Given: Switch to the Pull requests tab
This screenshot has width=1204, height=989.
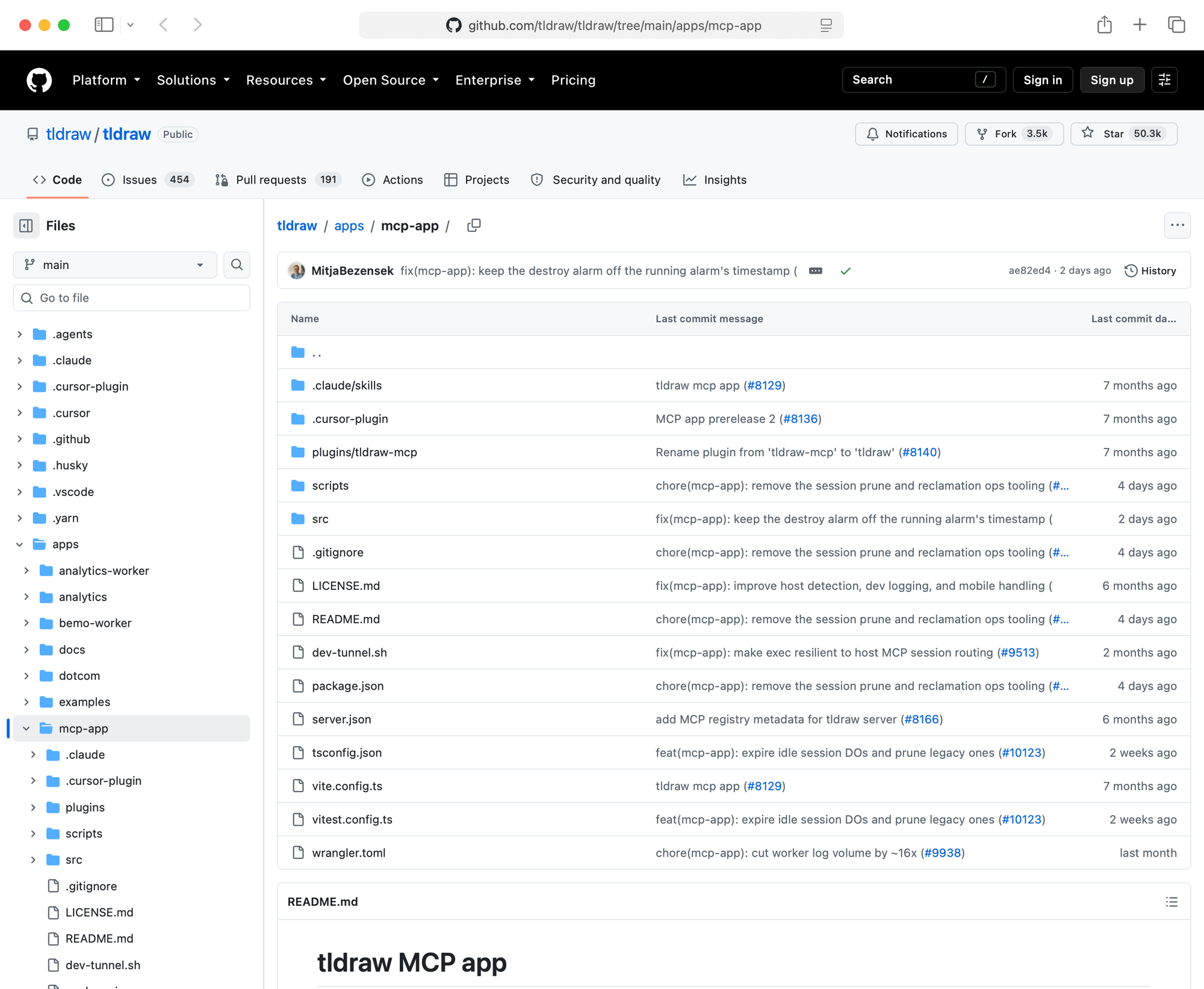Looking at the screenshot, I should click(x=279, y=180).
